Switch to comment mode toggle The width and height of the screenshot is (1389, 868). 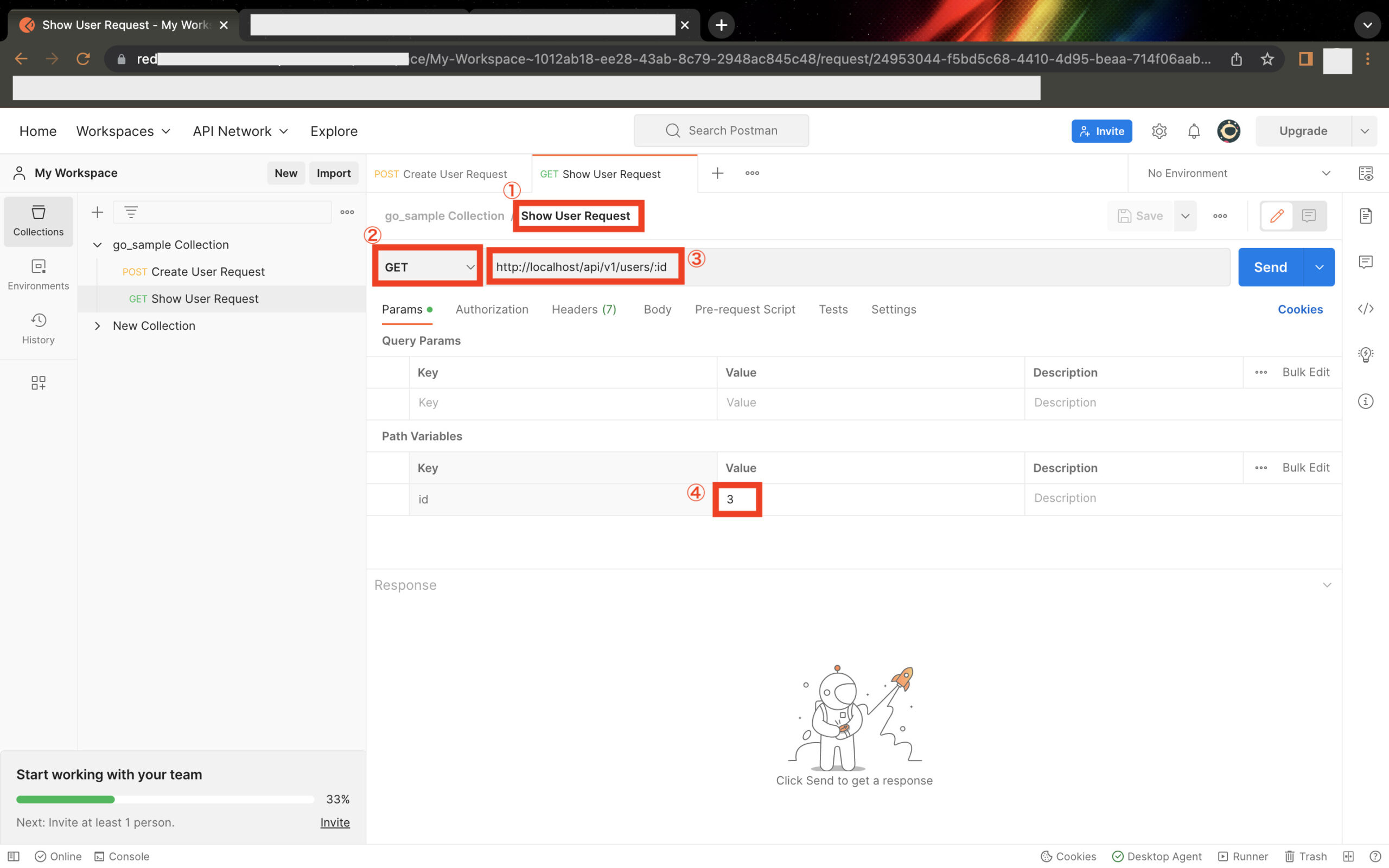(1309, 216)
